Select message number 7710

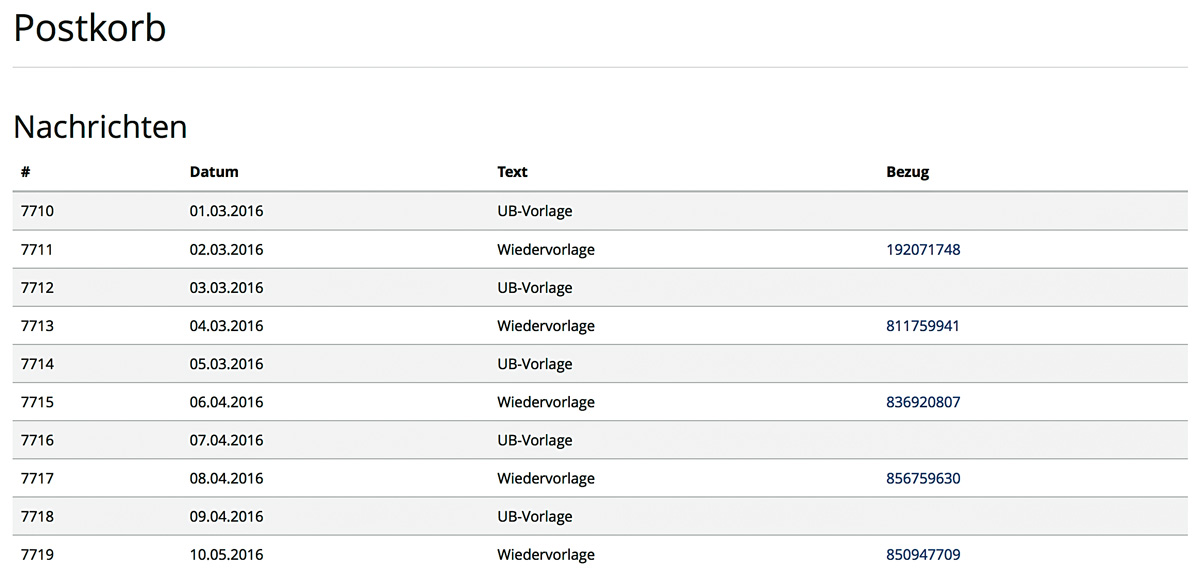coord(37,212)
